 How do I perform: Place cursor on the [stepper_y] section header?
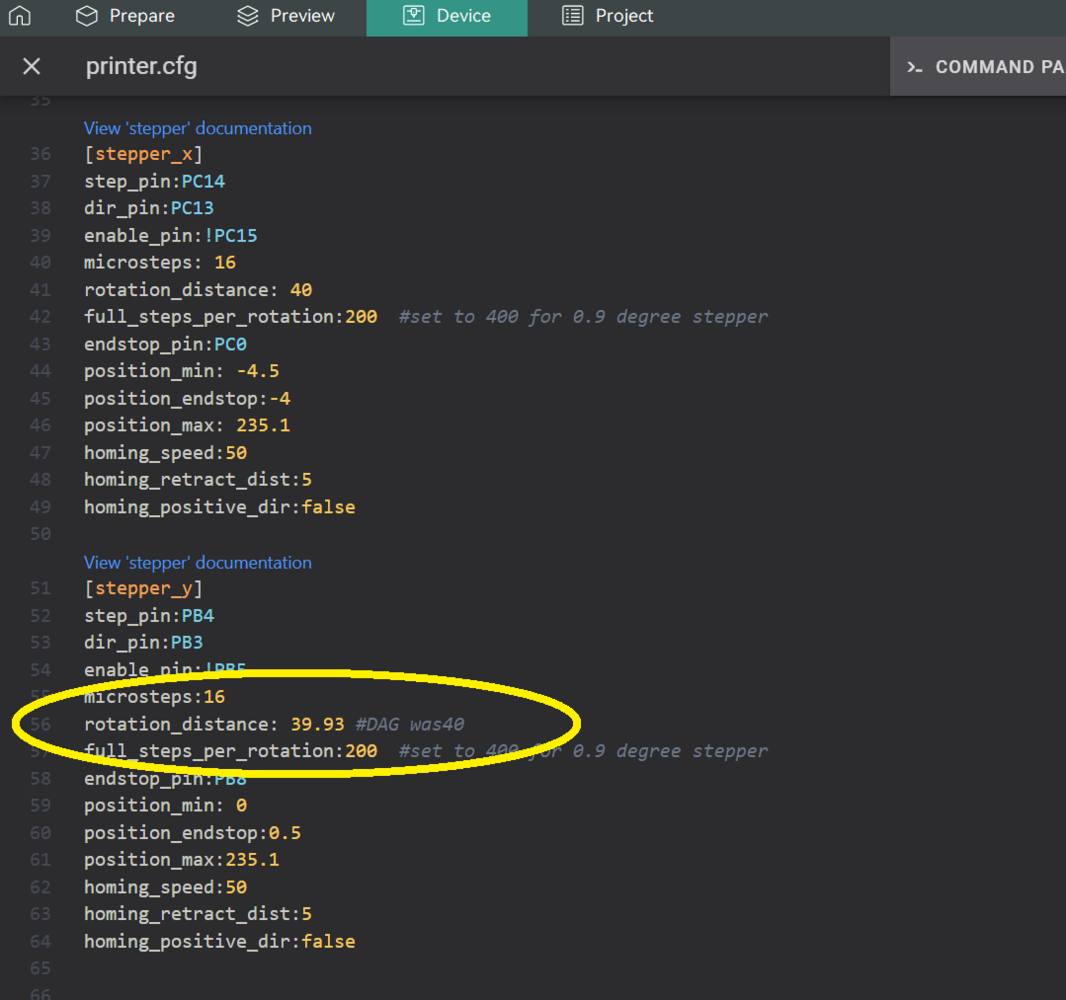pos(143,588)
